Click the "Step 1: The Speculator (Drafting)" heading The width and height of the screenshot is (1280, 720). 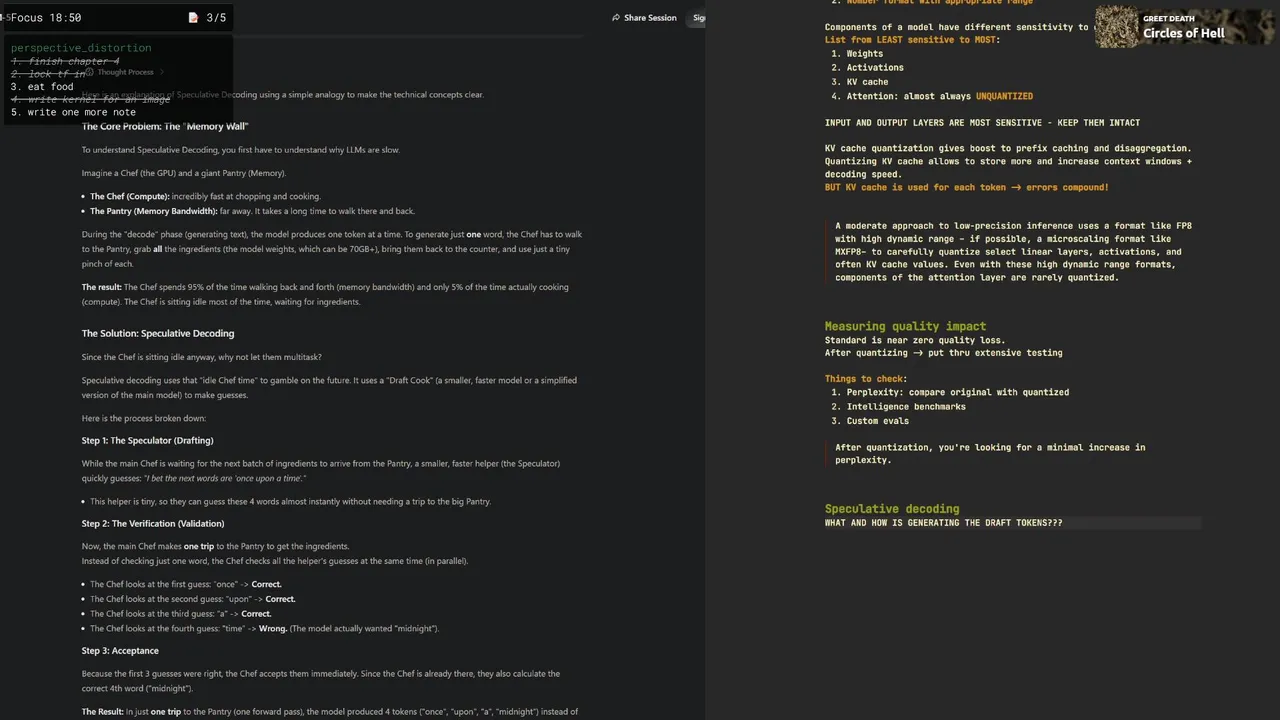[x=147, y=440]
